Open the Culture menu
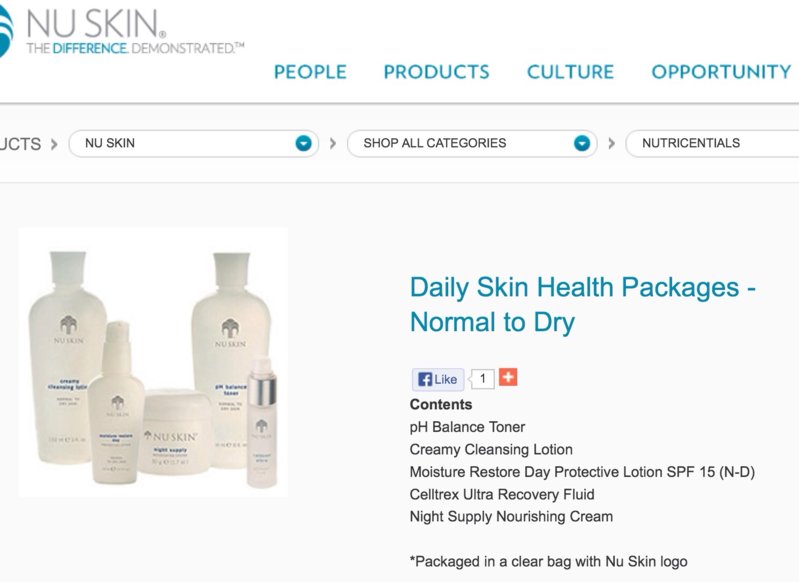 click(x=570, y=72)
